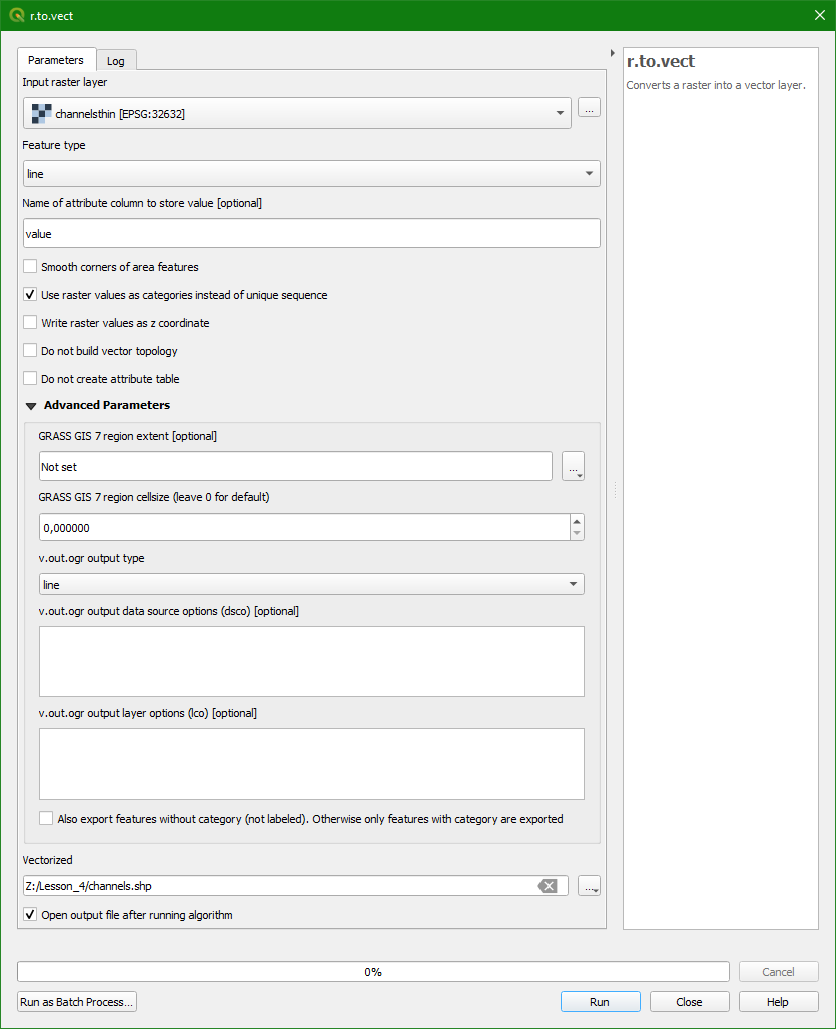The height and width of the screenshot is (1029, 836).
Task: Open Run as Batch Process
Action: (x=76, y=1001)
